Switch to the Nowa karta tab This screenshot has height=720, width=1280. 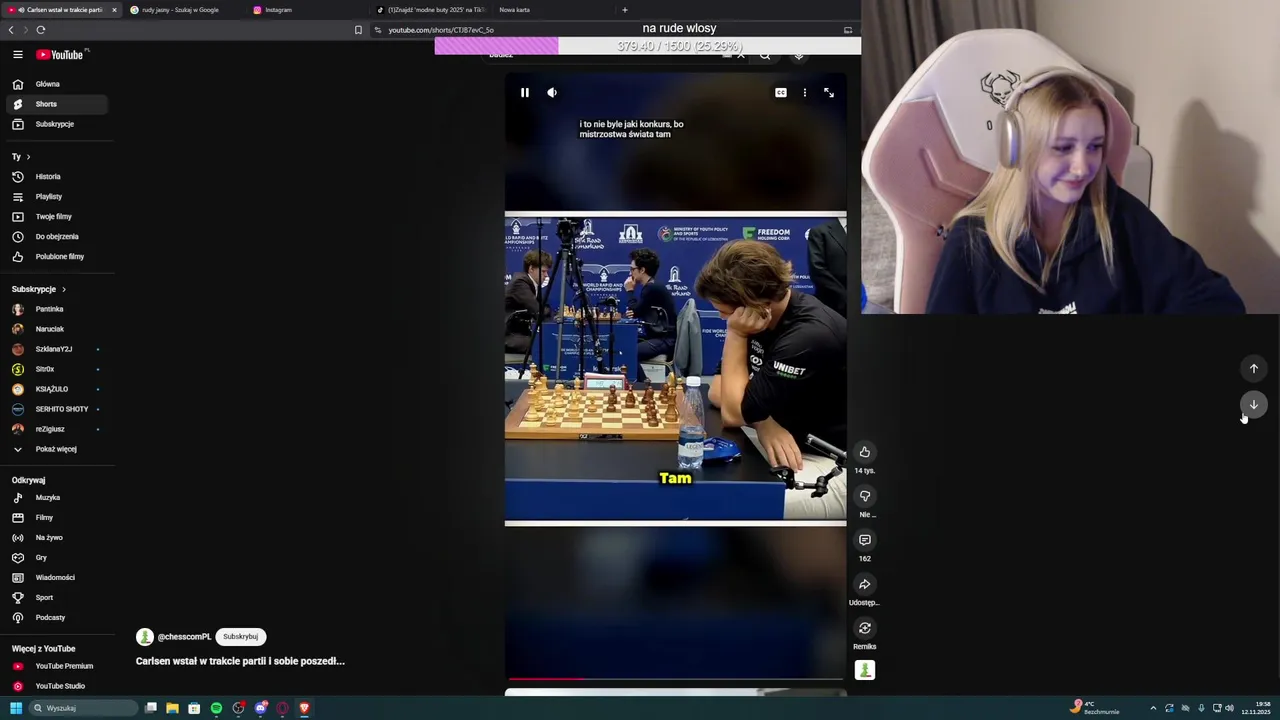515,10
